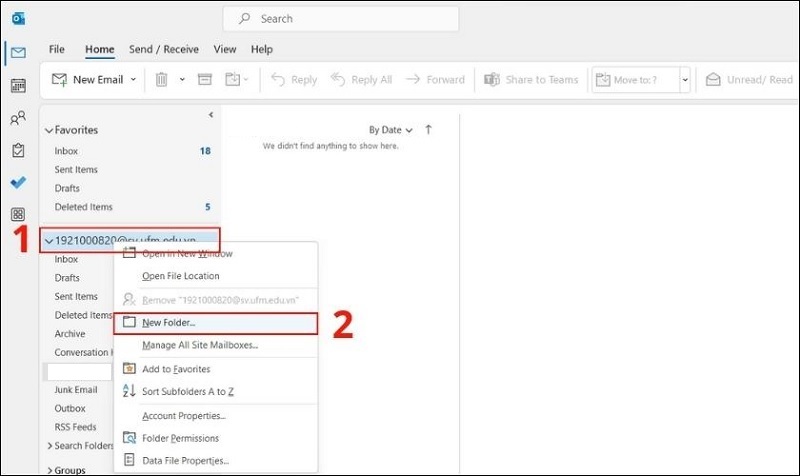The width and height of the screenshot is (800, 476).
Task: Select New Folder from context menu
Action: [x=169, y=323]
